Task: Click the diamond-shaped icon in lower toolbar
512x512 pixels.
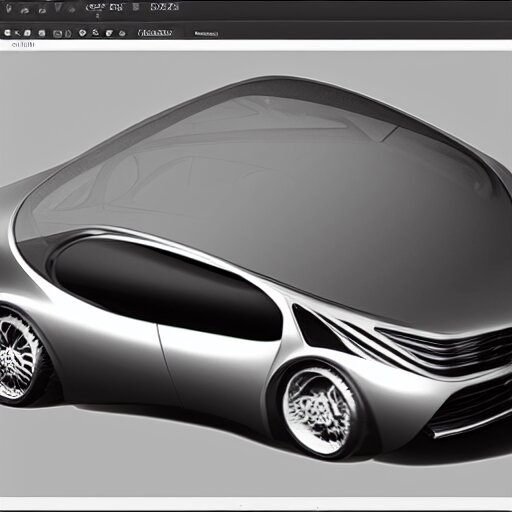Action: 82,33
